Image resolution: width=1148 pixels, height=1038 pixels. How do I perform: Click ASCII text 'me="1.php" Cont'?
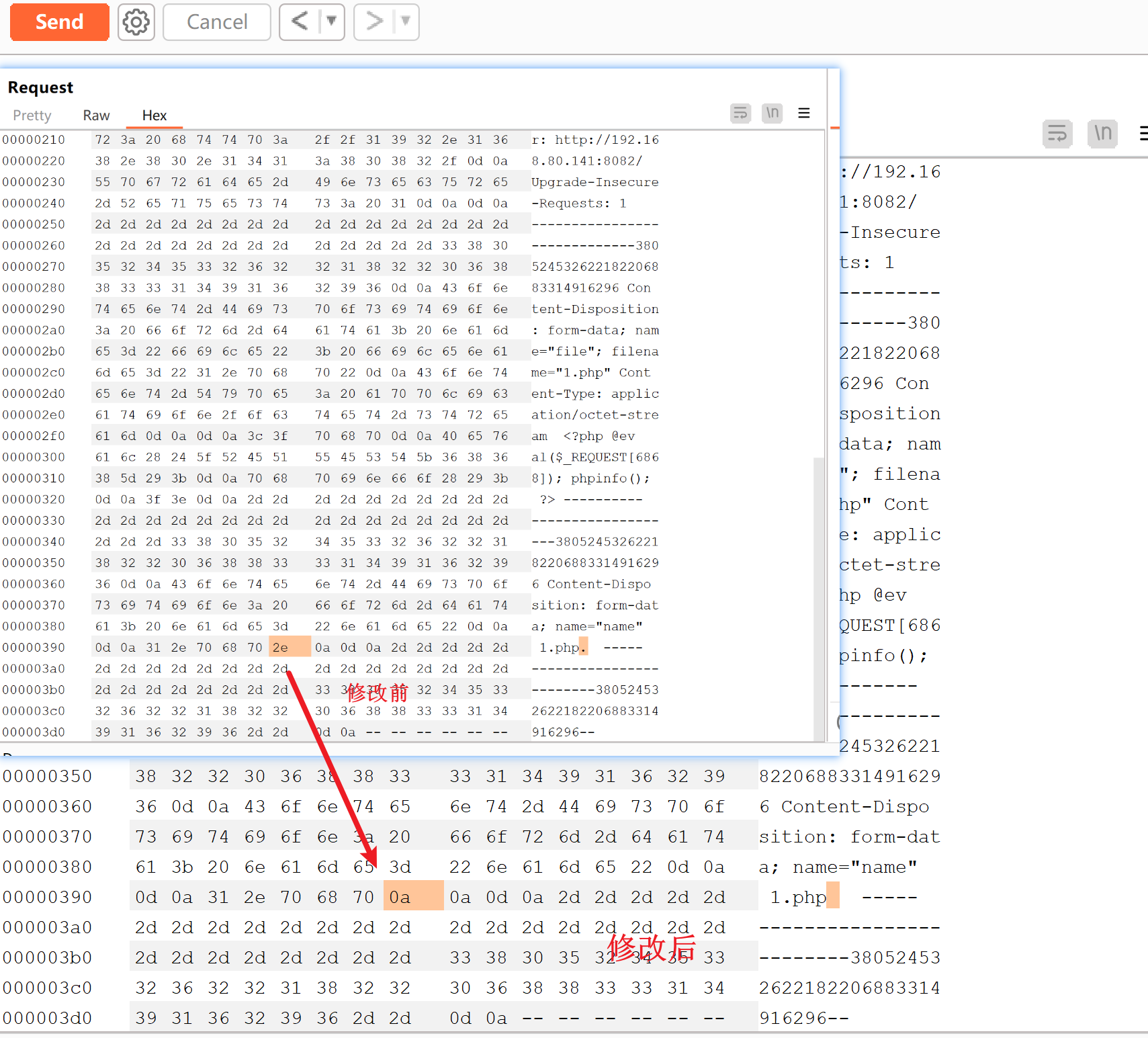click(591, 373)
